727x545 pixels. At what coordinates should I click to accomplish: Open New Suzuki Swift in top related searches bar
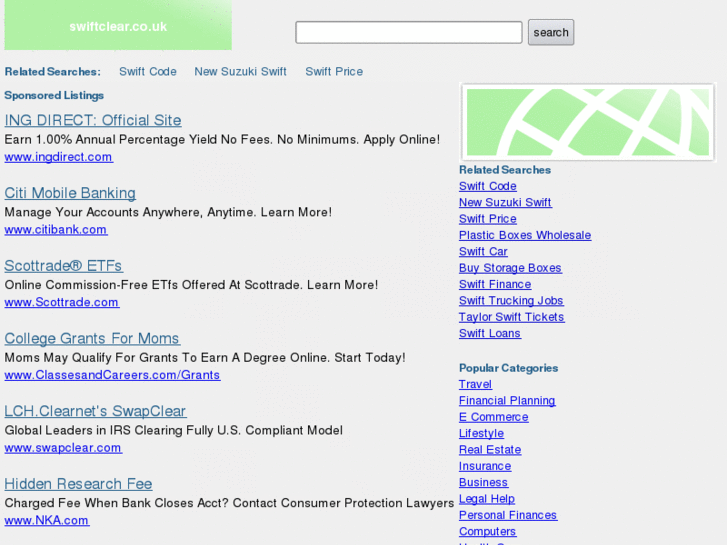tap(240, 72)
